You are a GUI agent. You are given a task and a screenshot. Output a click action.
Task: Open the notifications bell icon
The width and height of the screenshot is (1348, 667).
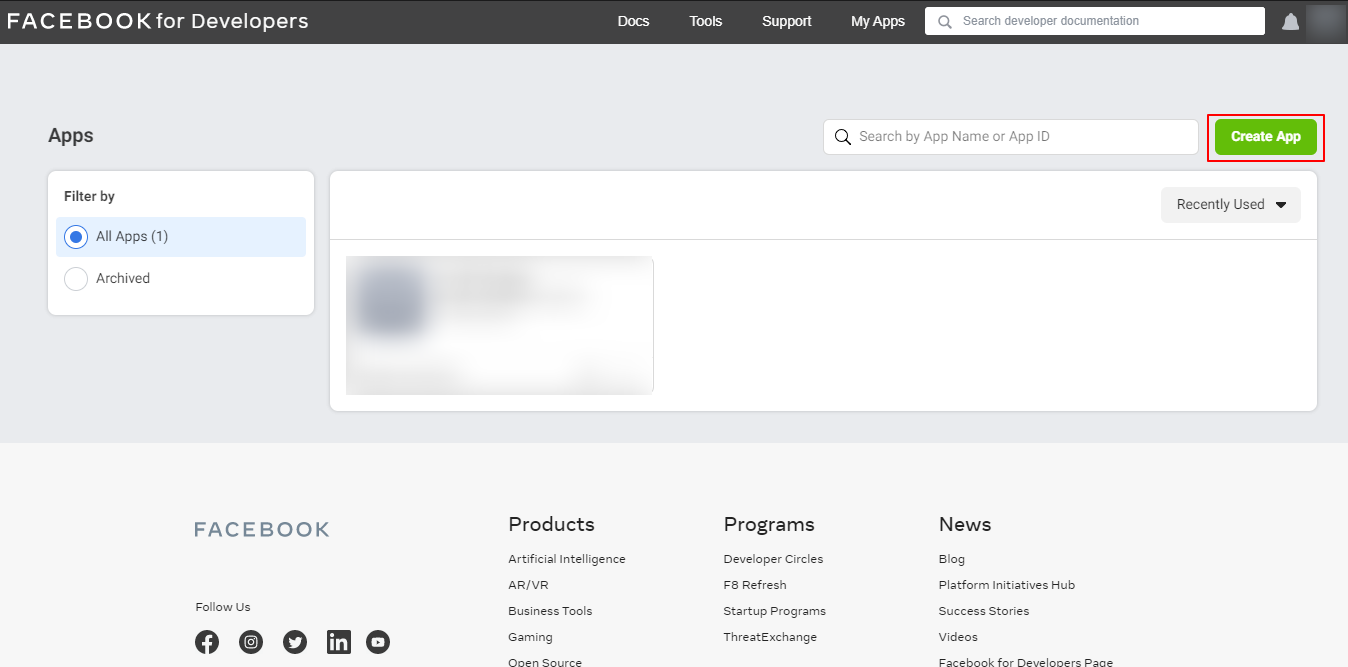[x=1290, y=22]
